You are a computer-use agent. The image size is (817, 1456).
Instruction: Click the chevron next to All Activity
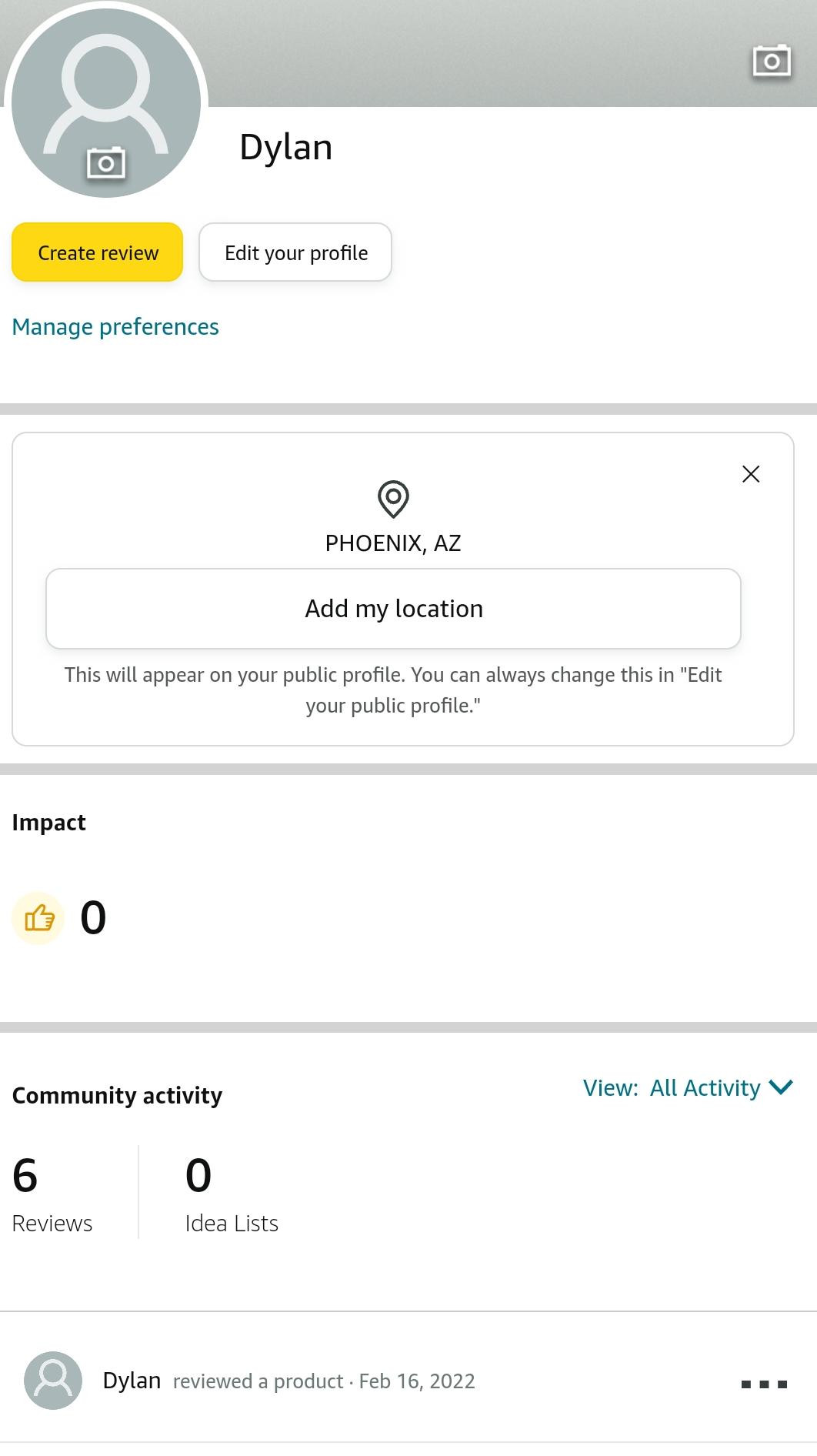click(781, 1087)
